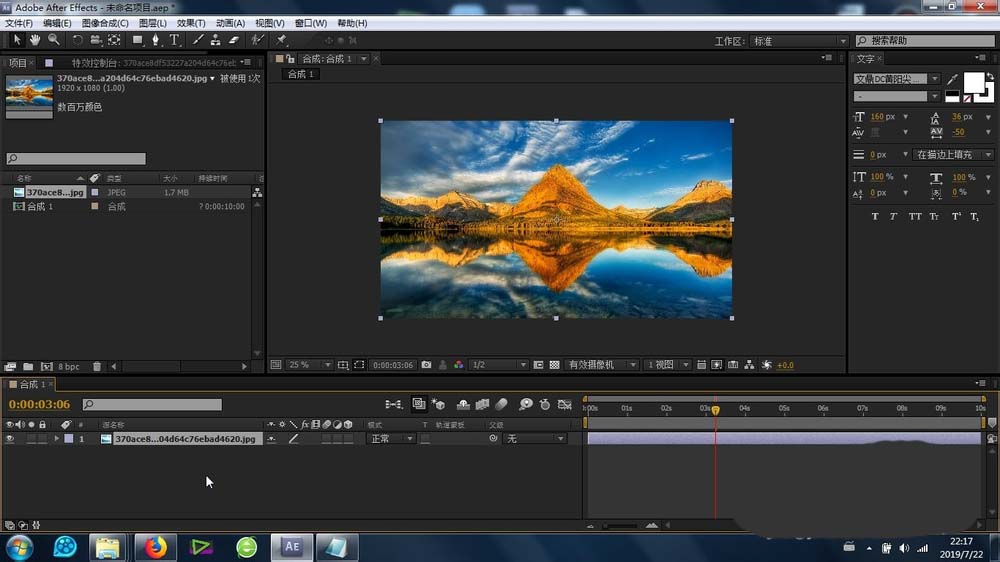Select the Zoom magnifier tool
Image resolution: width=1000 pixels, height=562 pixels.
(53, 40)
